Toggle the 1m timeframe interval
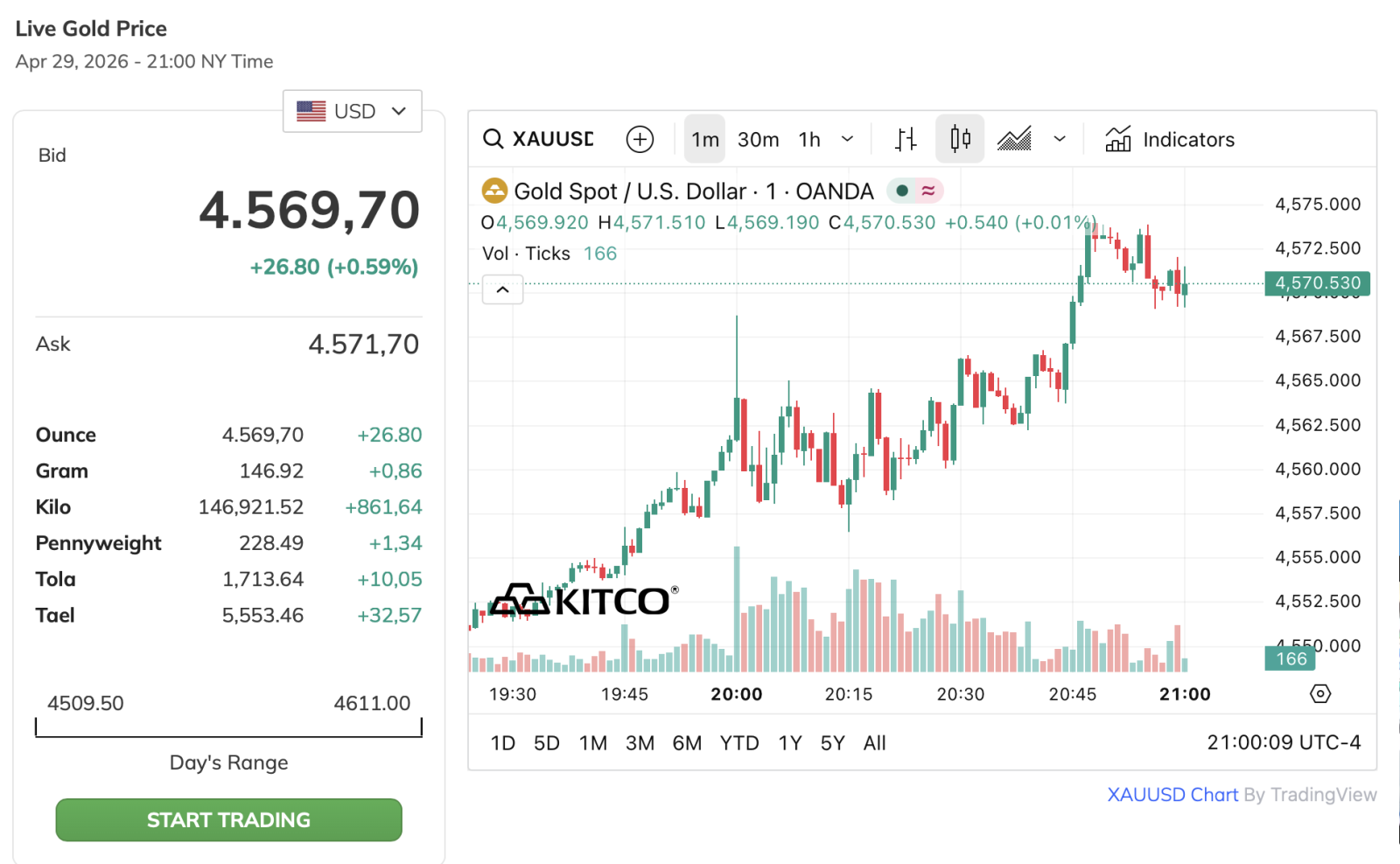1400x864 pixels. pyautogui.click(x=704, y=139)
